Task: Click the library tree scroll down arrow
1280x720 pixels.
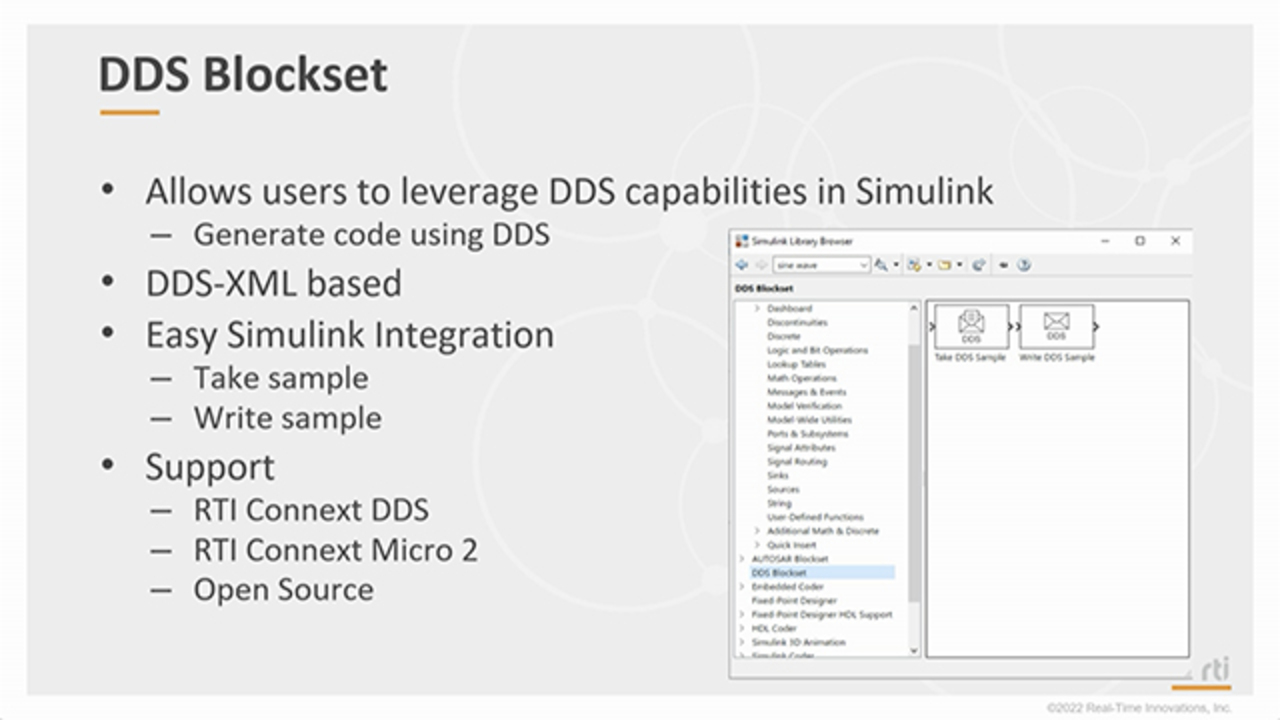Action: [913, 650]
